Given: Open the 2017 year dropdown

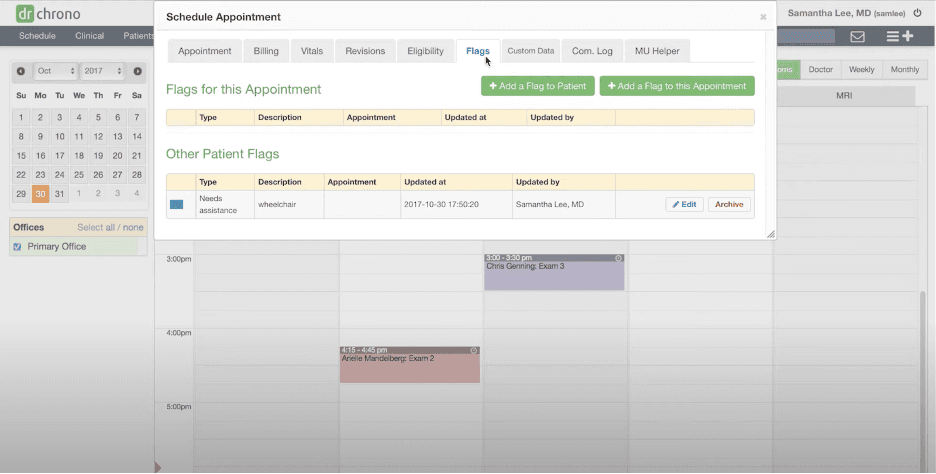Looking at the screenshot, I should [103, 72].
